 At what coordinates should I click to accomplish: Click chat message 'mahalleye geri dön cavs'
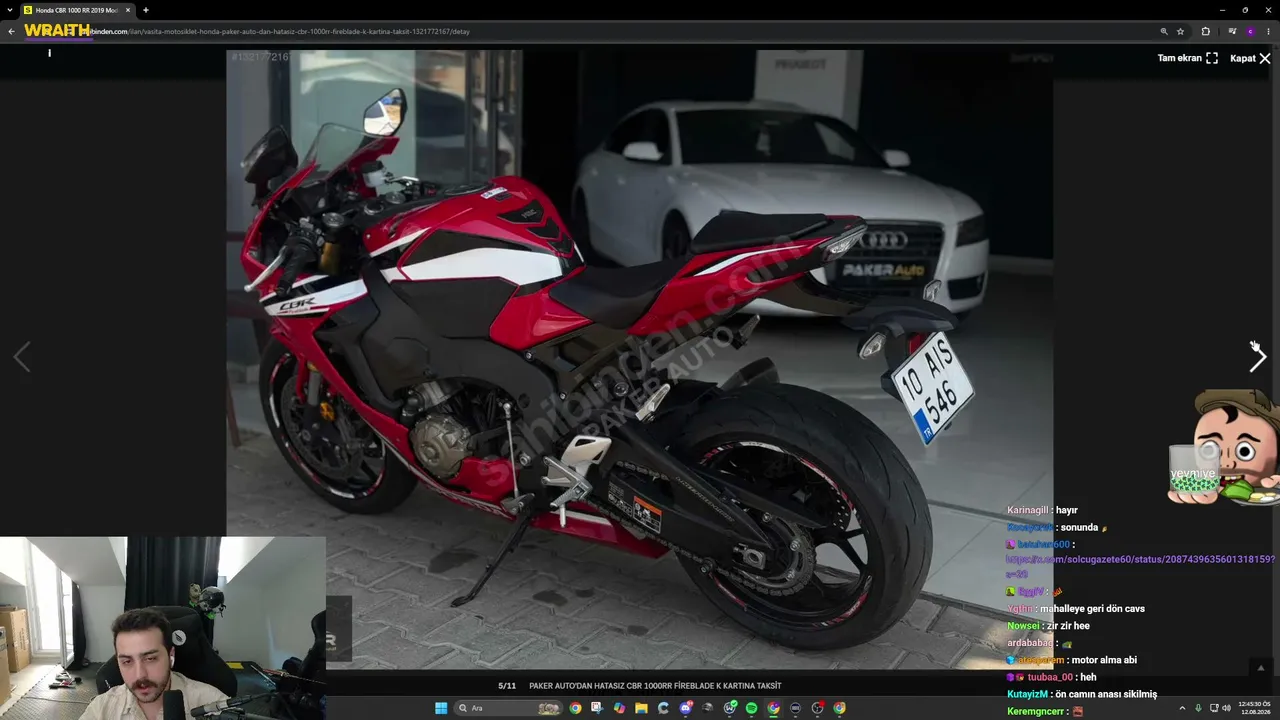coord(1092,609)
